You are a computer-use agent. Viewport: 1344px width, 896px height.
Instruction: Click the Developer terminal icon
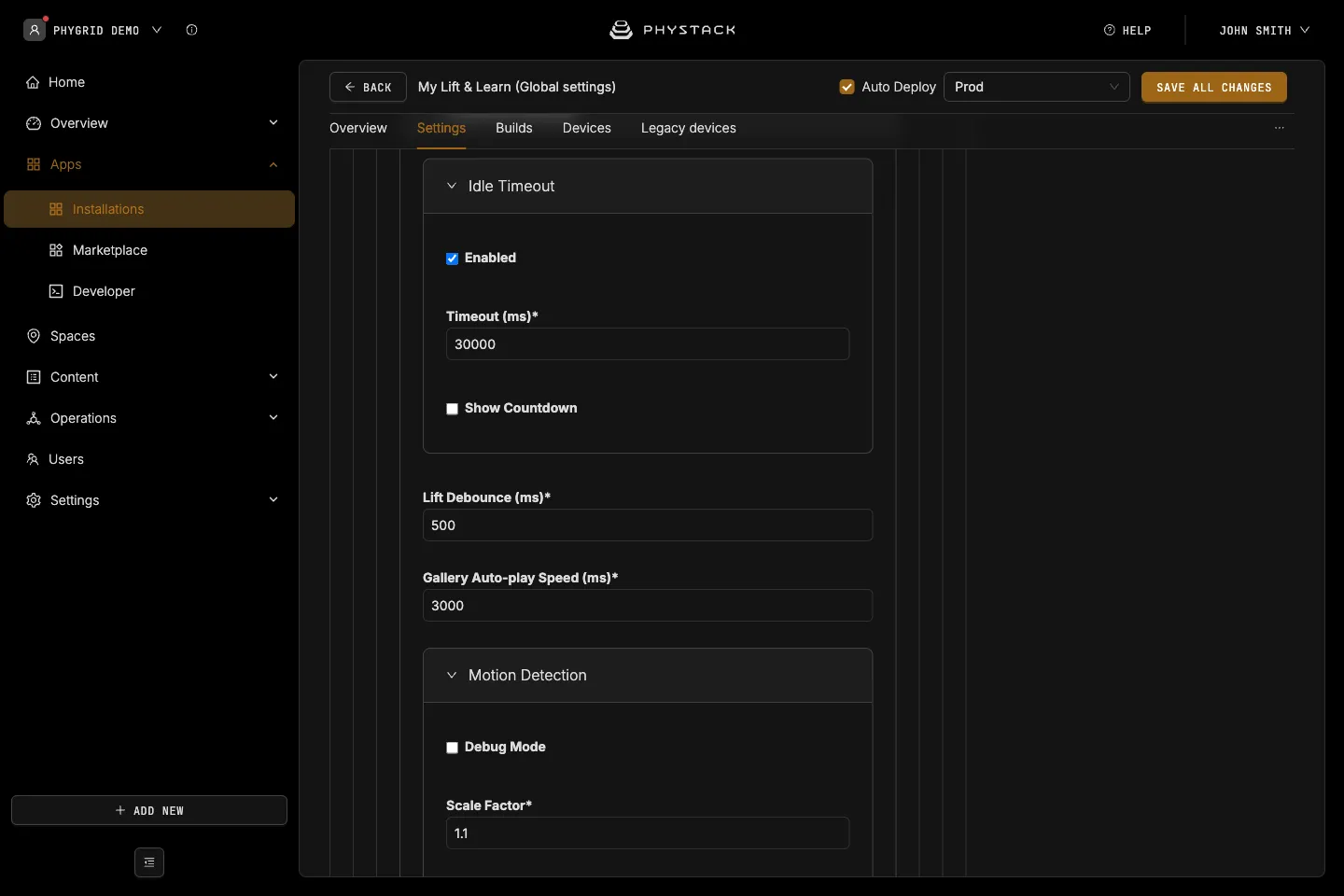pos(56,291)
